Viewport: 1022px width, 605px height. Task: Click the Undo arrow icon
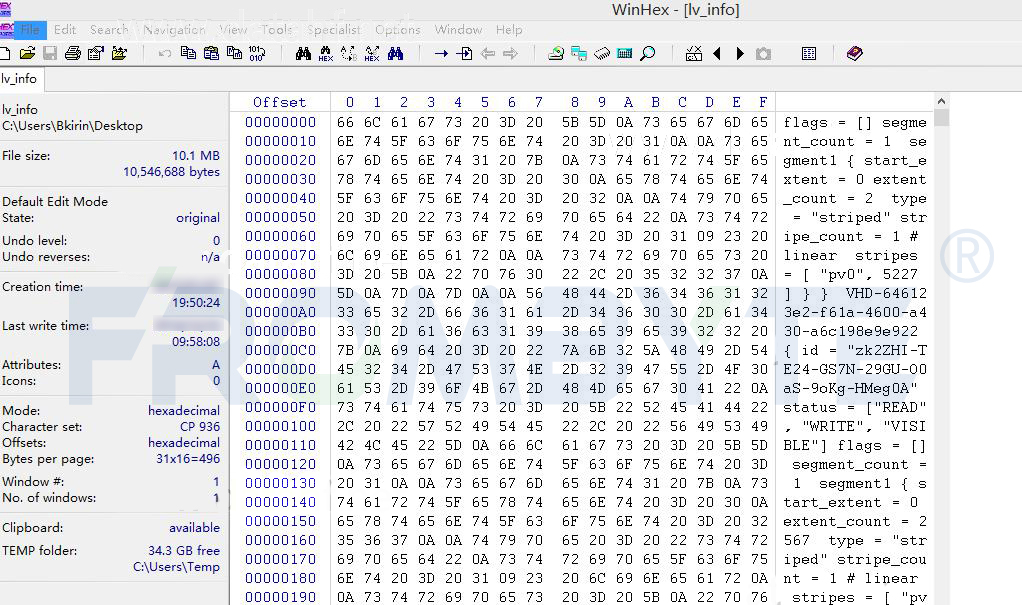coord(165,53)
